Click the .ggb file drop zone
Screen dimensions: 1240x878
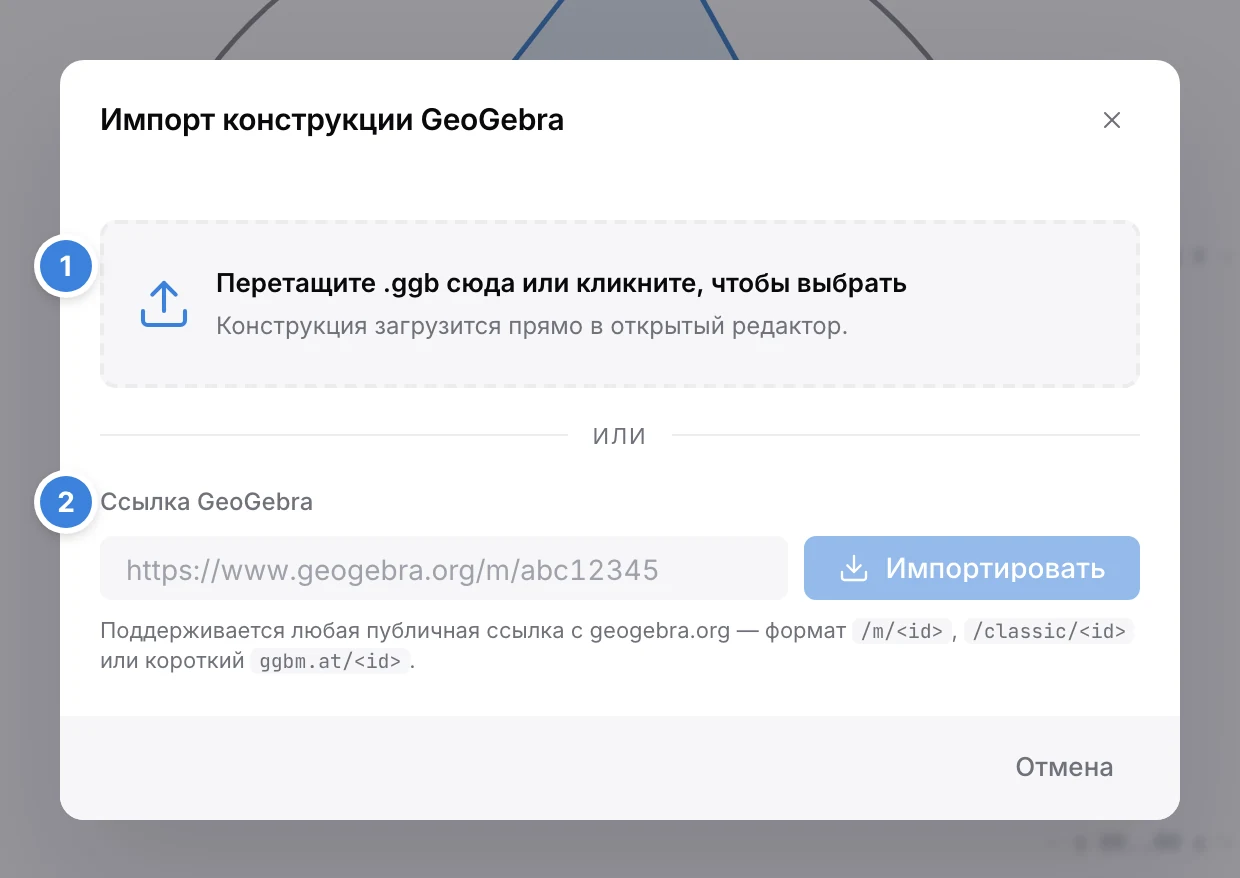tap(620, 304)
